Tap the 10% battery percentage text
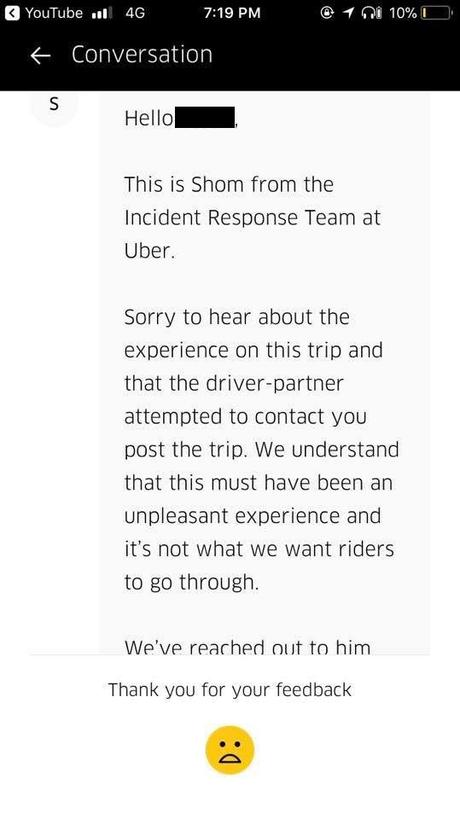The height and width of the screenshot is (819, 460). pos(404,13)
